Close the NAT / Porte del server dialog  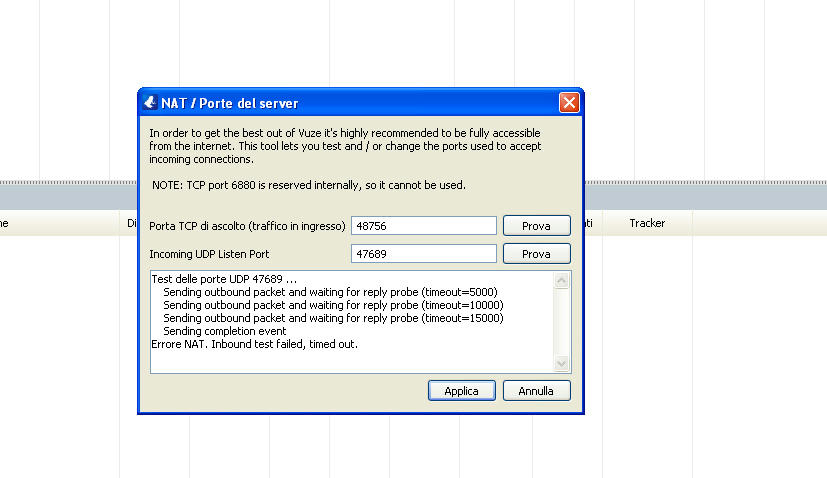pos(569,103)
